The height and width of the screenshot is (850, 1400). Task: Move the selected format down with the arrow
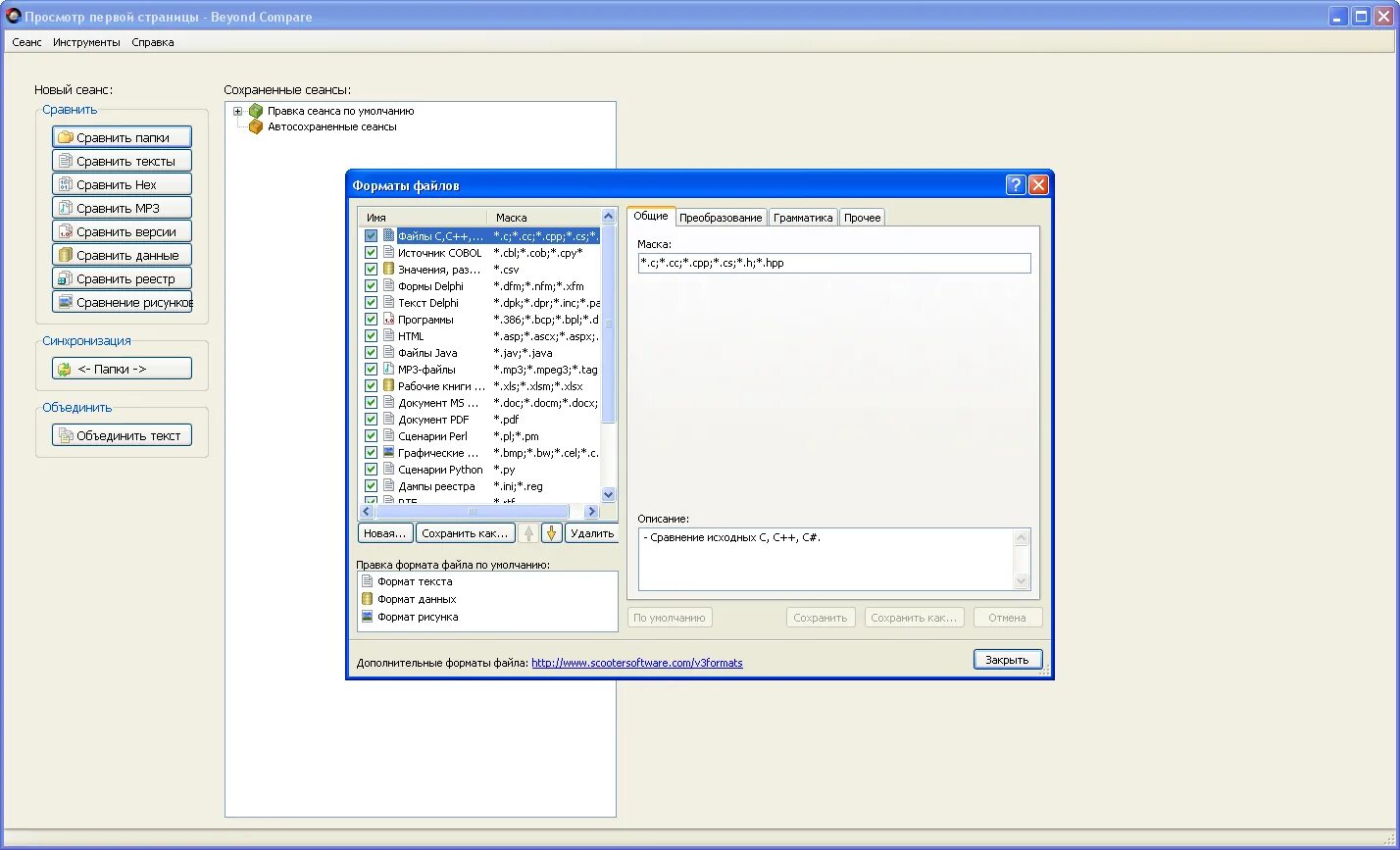coord(551,533)
